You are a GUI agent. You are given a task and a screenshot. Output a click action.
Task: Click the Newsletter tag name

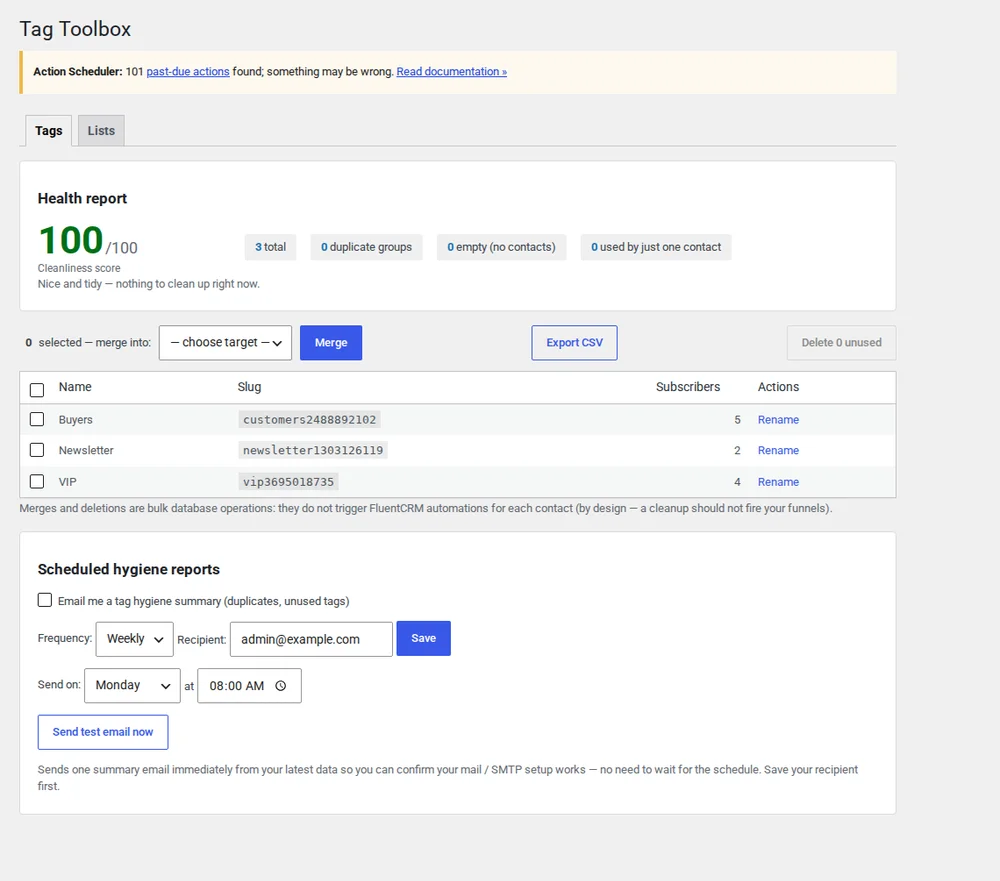coord(86,450)
